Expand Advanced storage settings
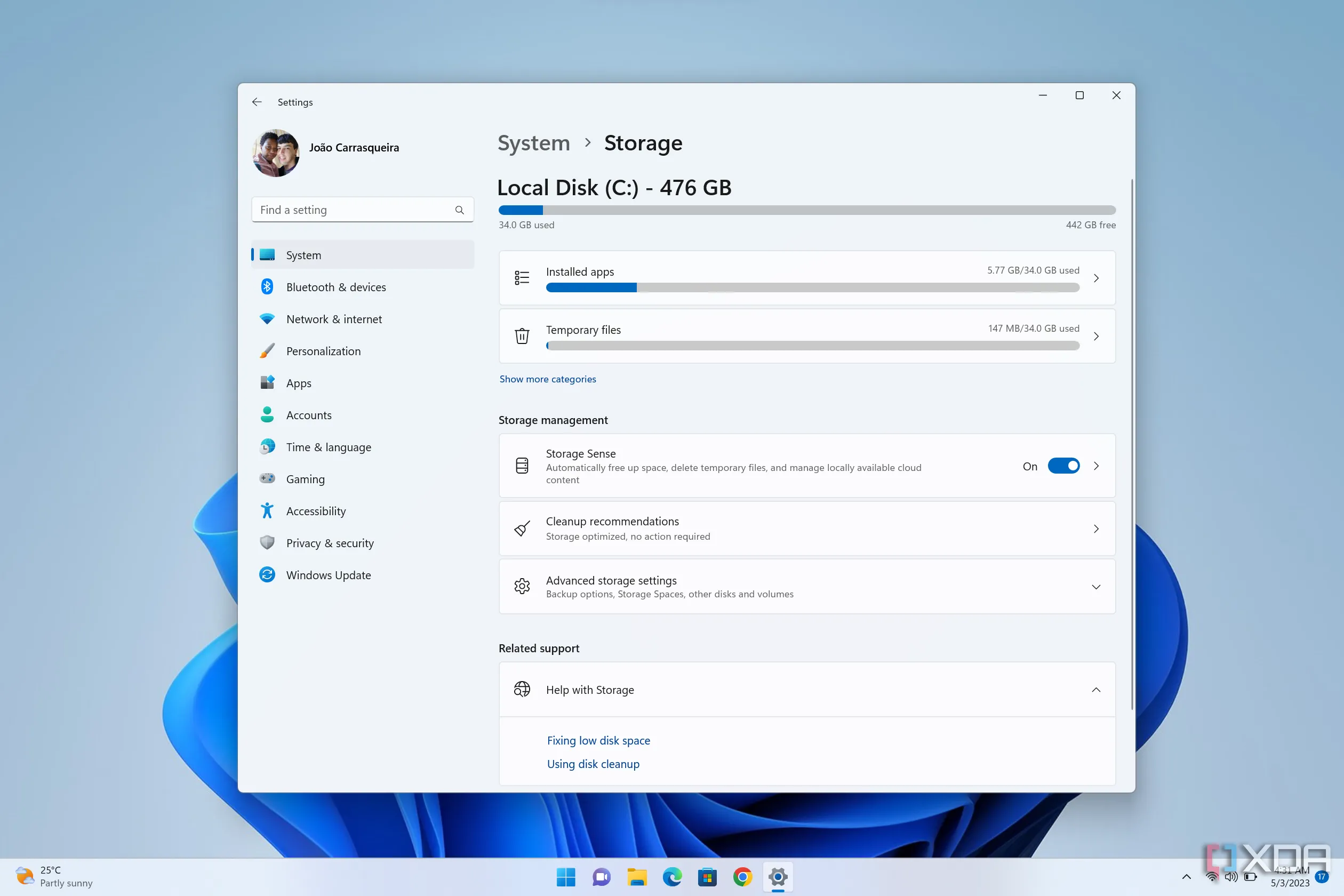The width and height of the screenshot is (1344, 896). click(1096, 586)
